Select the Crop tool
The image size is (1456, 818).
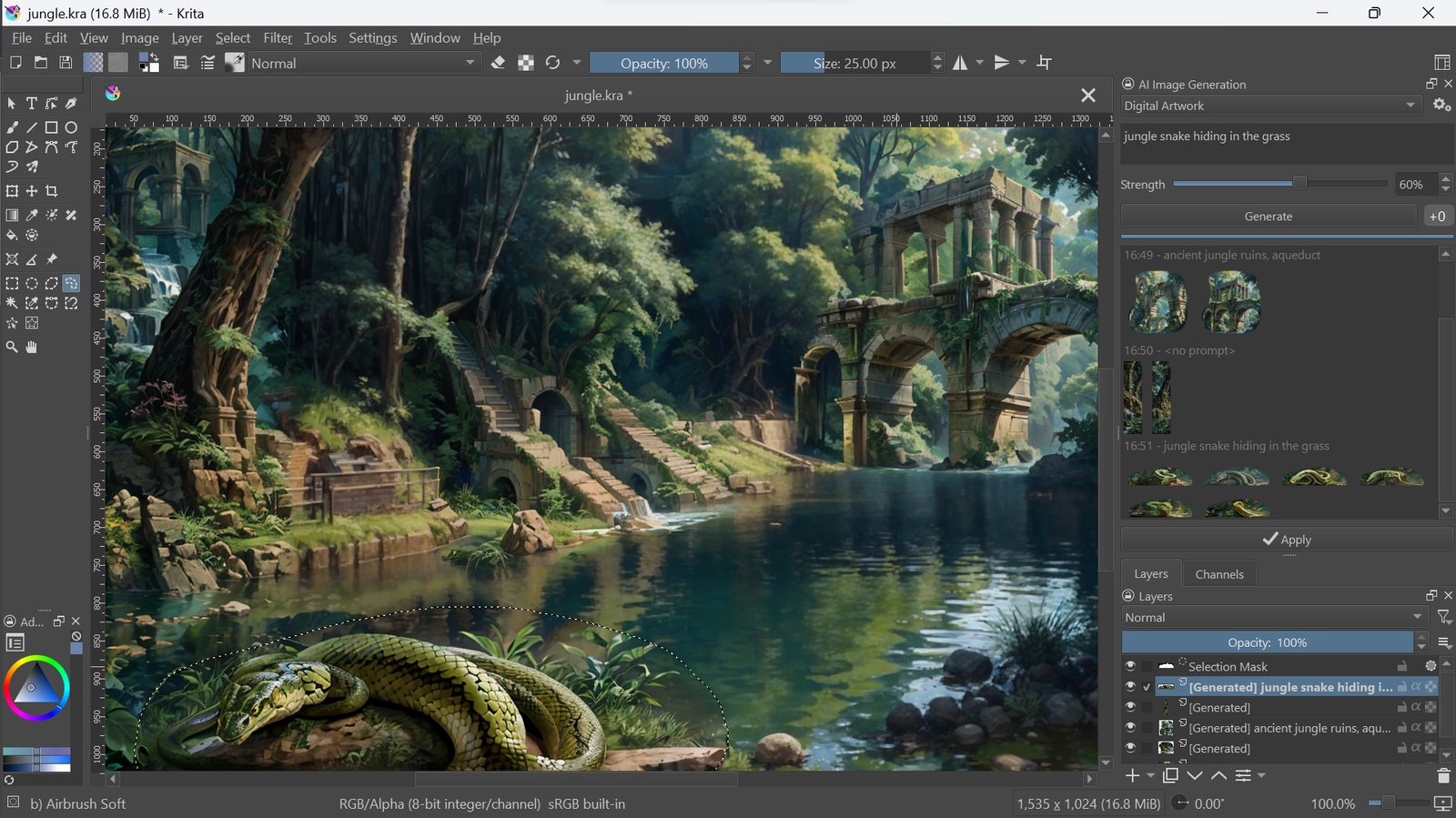click(52, 191)
